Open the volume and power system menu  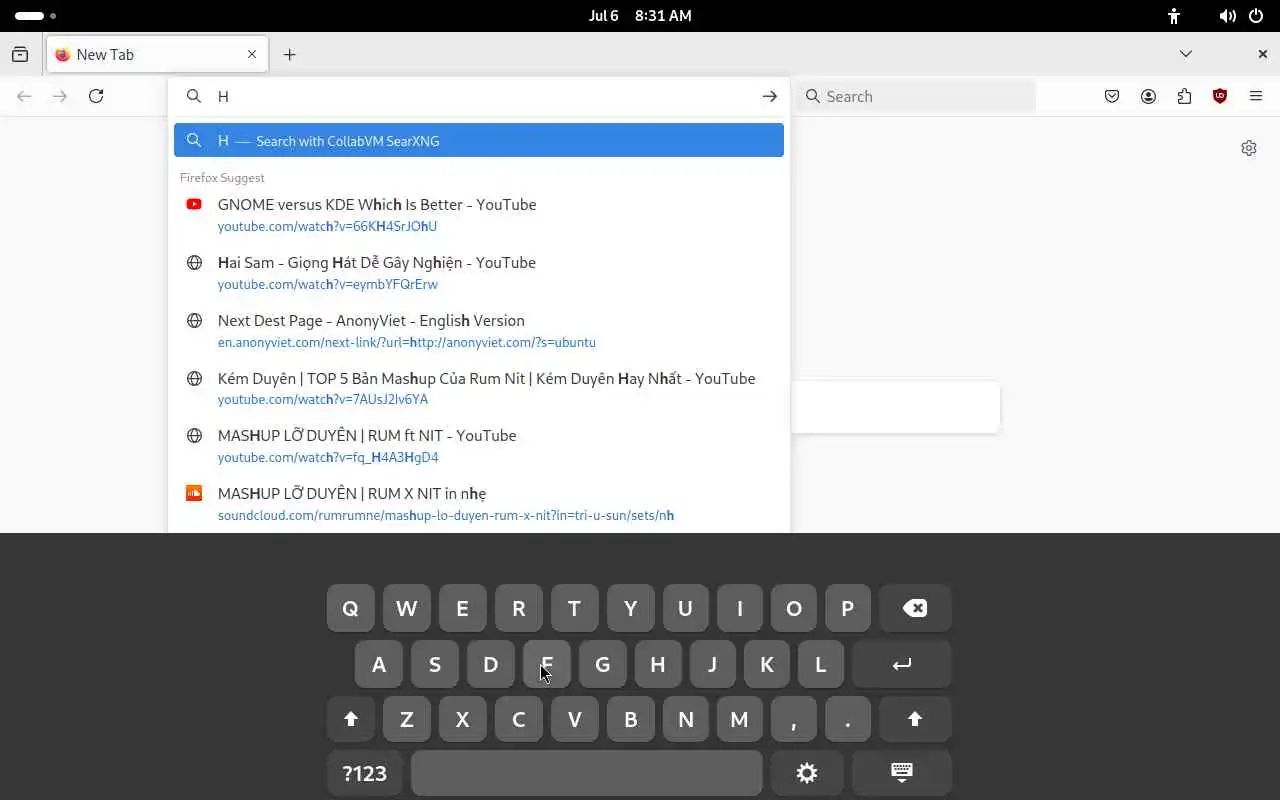coord(1241,16)
